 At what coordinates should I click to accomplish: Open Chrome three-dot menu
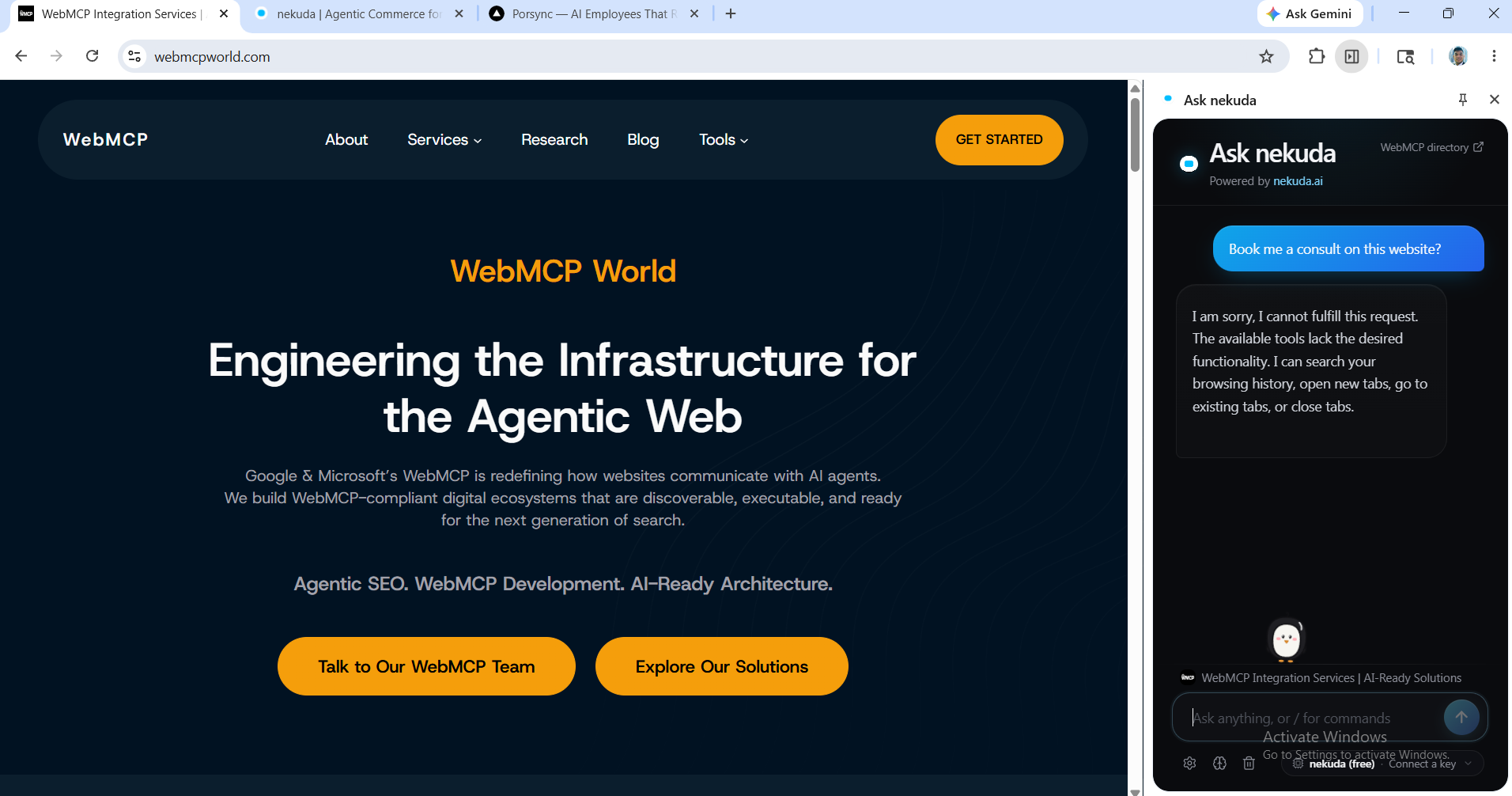(1494, 56)
